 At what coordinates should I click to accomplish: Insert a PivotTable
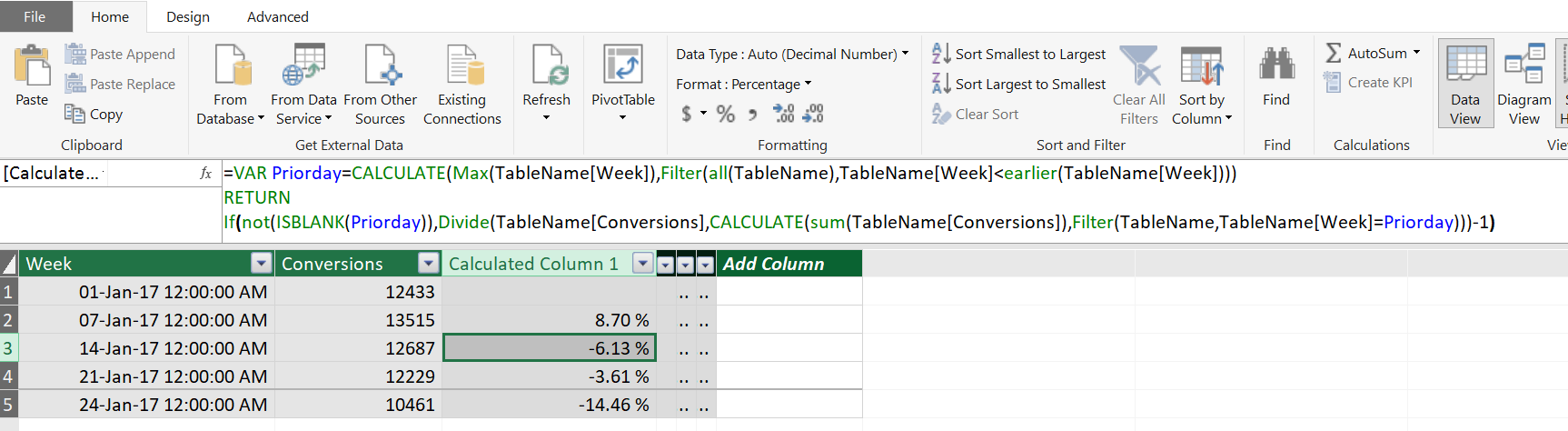click(x=623, y=75)
